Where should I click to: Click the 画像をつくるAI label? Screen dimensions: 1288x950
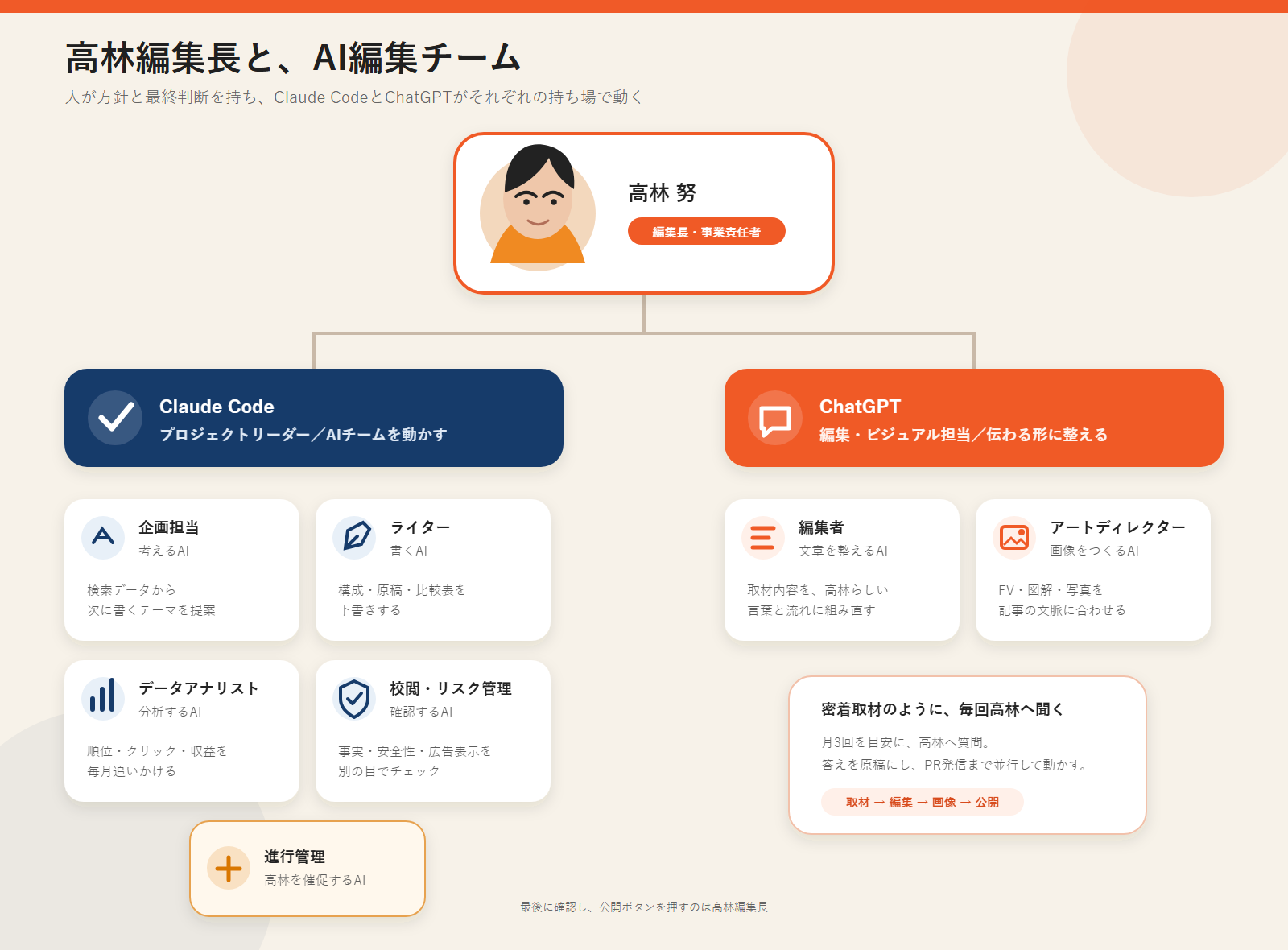pos(1095,551)
